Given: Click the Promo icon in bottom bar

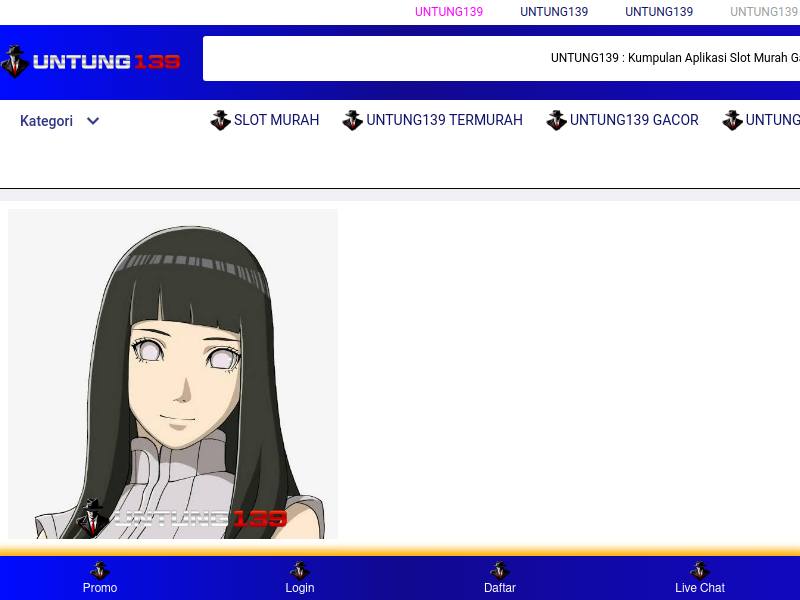Looking at the screenshot, I should (100, 570).
